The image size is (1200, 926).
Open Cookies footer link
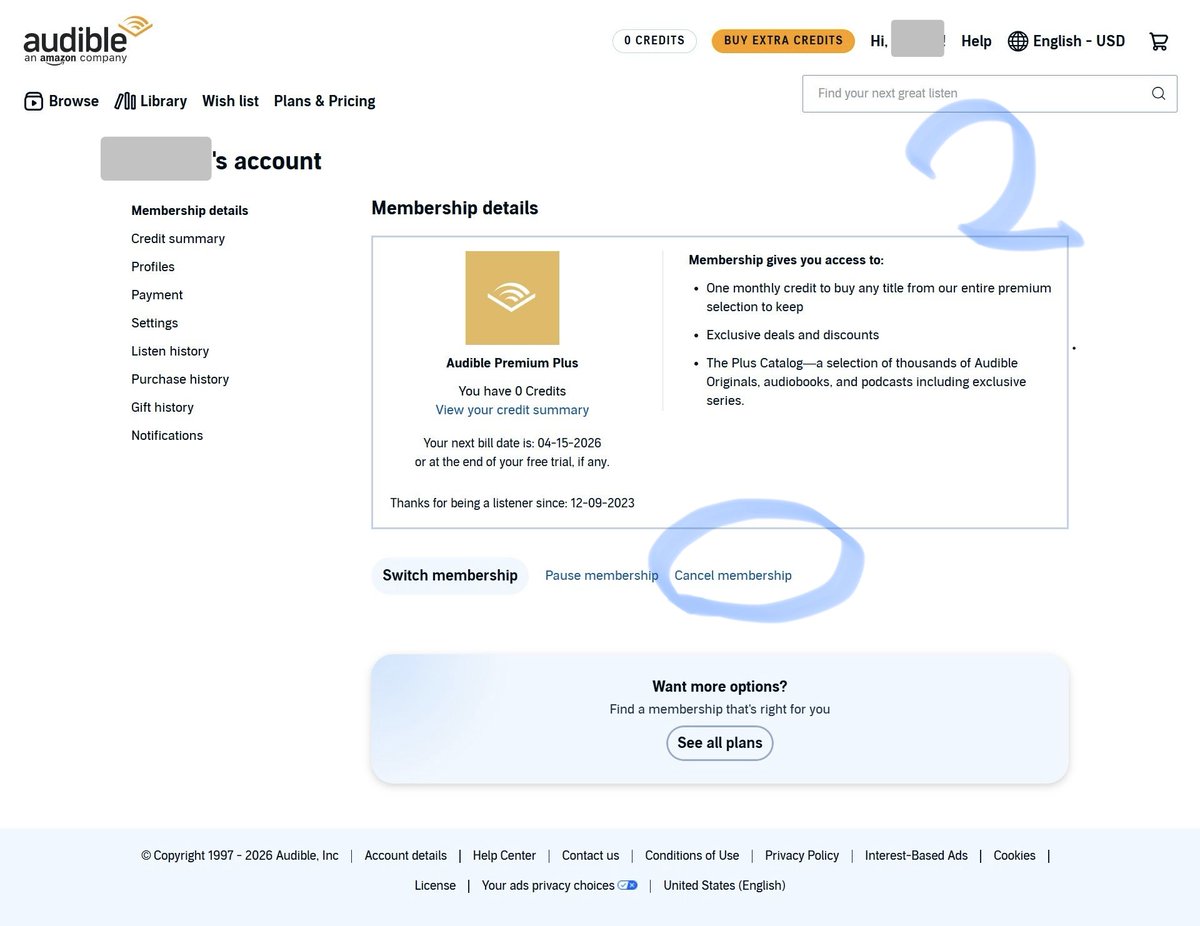click(x=1015, y=856)
